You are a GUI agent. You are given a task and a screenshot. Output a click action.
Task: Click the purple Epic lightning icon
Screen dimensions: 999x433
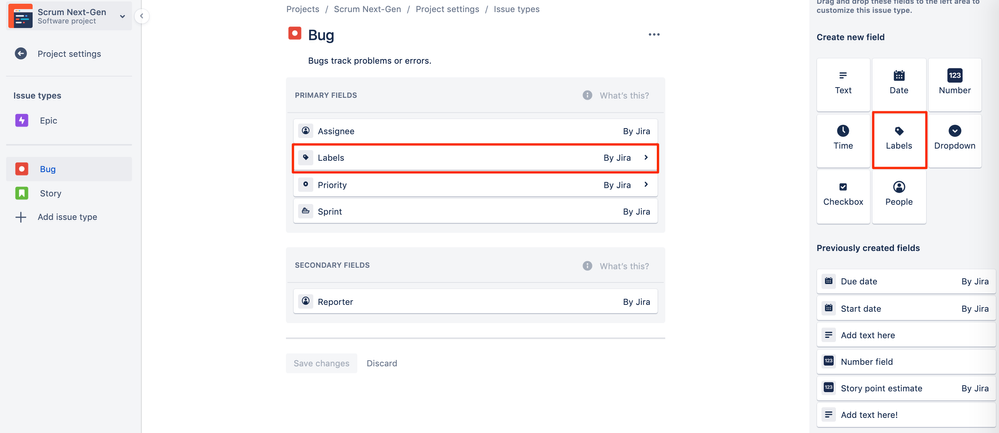tap(22, 120)
